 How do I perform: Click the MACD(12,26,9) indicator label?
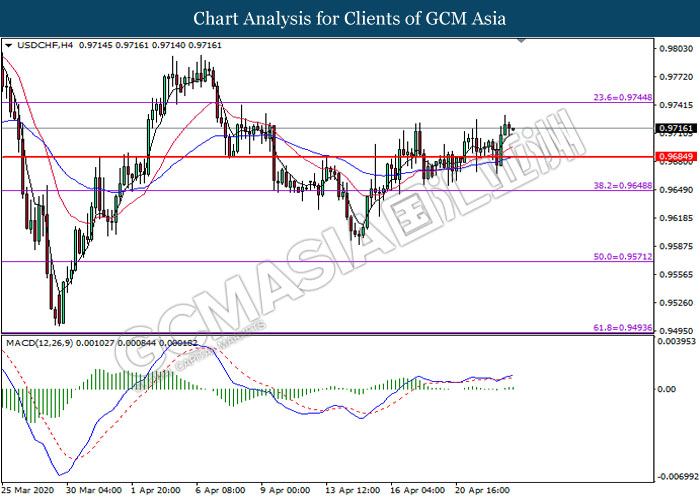tap(42, 343)
